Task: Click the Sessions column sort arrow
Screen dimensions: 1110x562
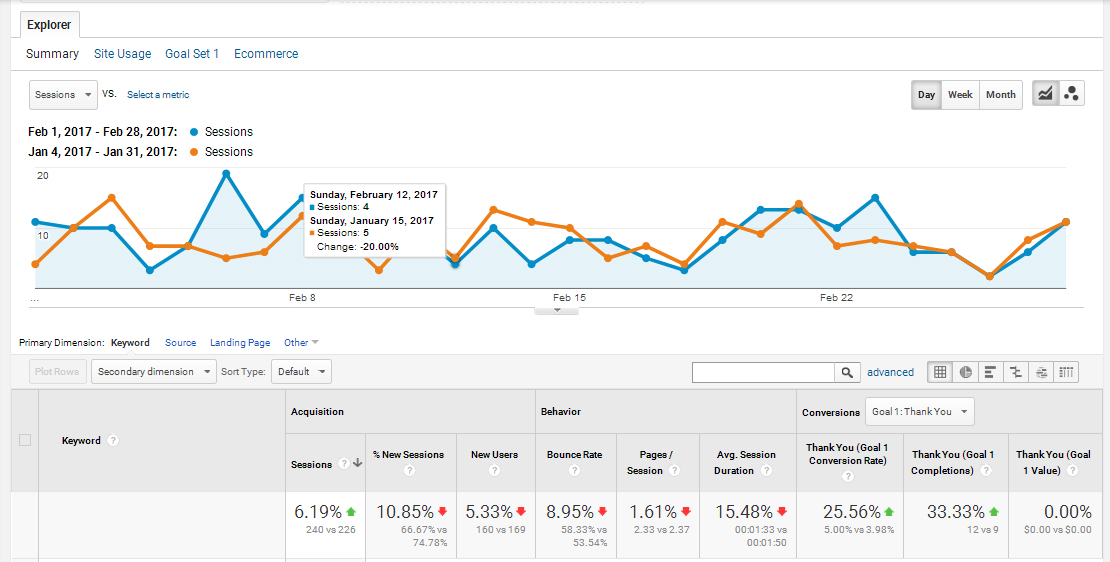Action: point(357,464)
